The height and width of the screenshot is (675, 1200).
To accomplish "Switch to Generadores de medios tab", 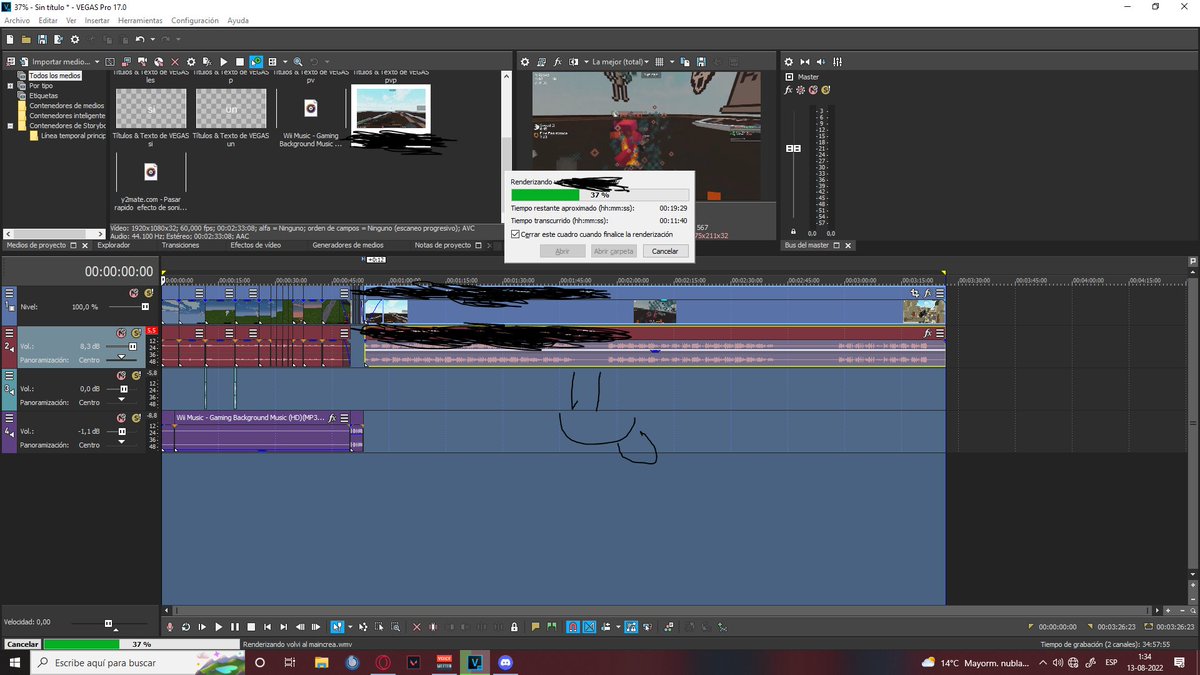I will (348, 245).
